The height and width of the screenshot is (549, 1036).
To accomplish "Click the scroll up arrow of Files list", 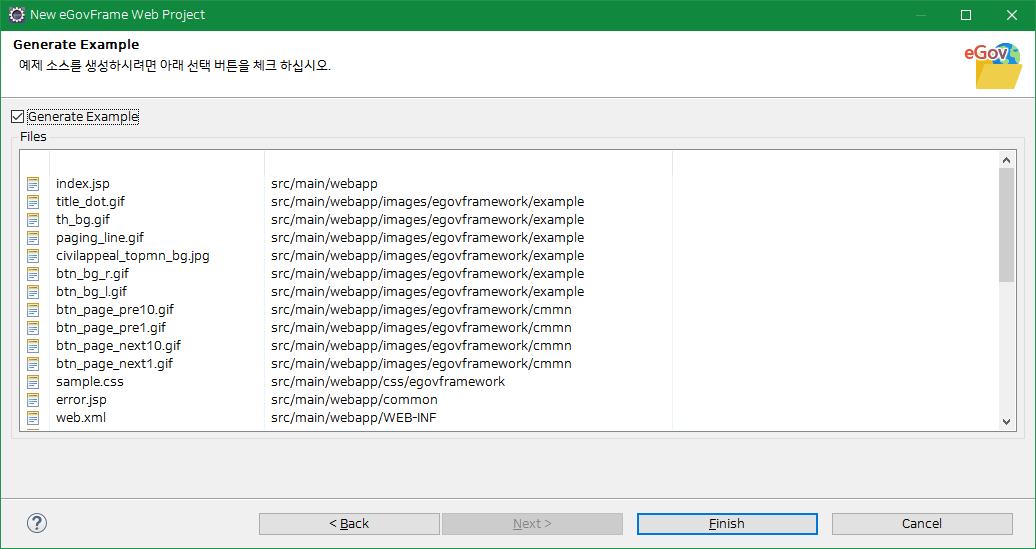I will coord(1006,159).
